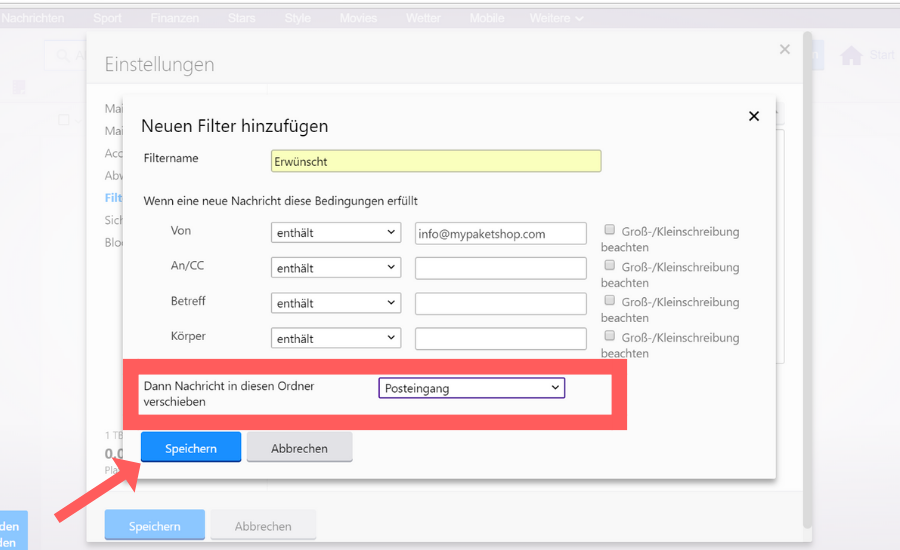The height and width of the screenshot is (550, 900).
Task: Expand the Weitere menu in the top bar
Action: click(x=556, y=18)
